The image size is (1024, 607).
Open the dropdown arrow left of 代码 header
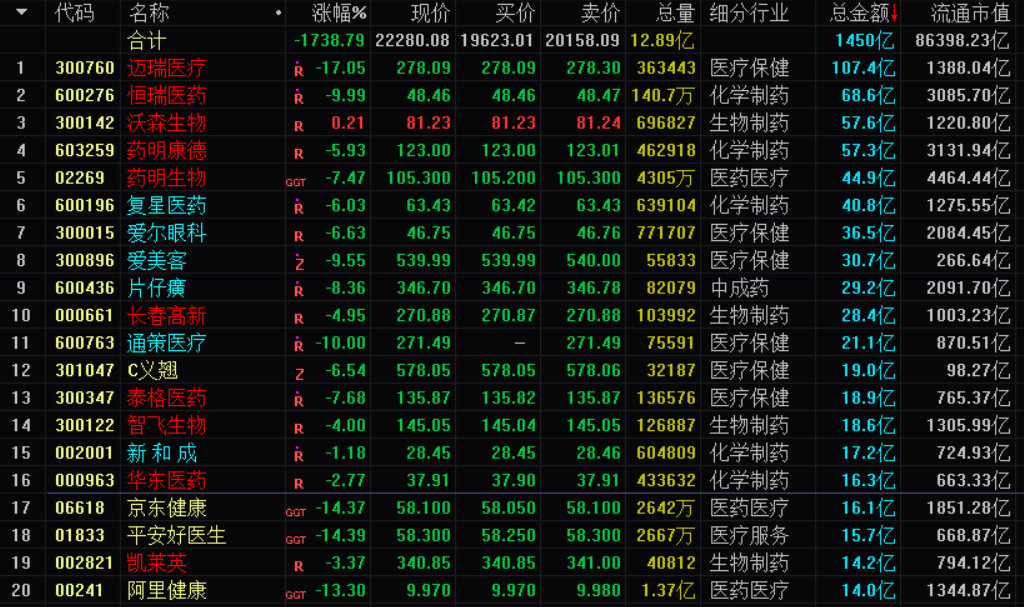pos(22,12)
